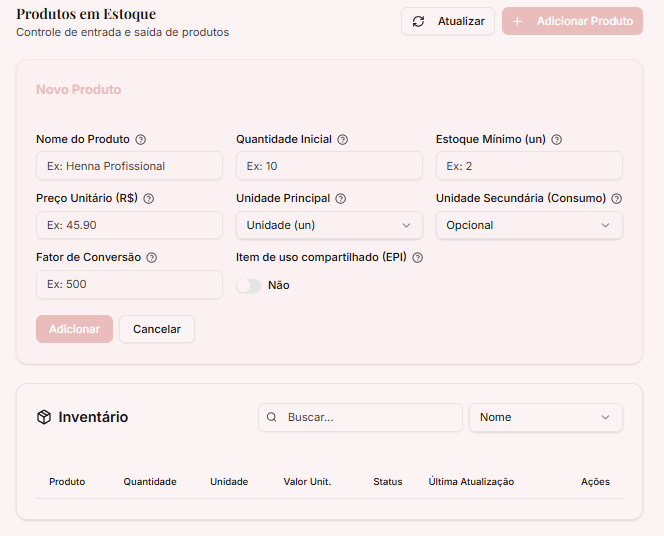Open help icon beside Estoque Mínimo (un)

tap(557, 140)
